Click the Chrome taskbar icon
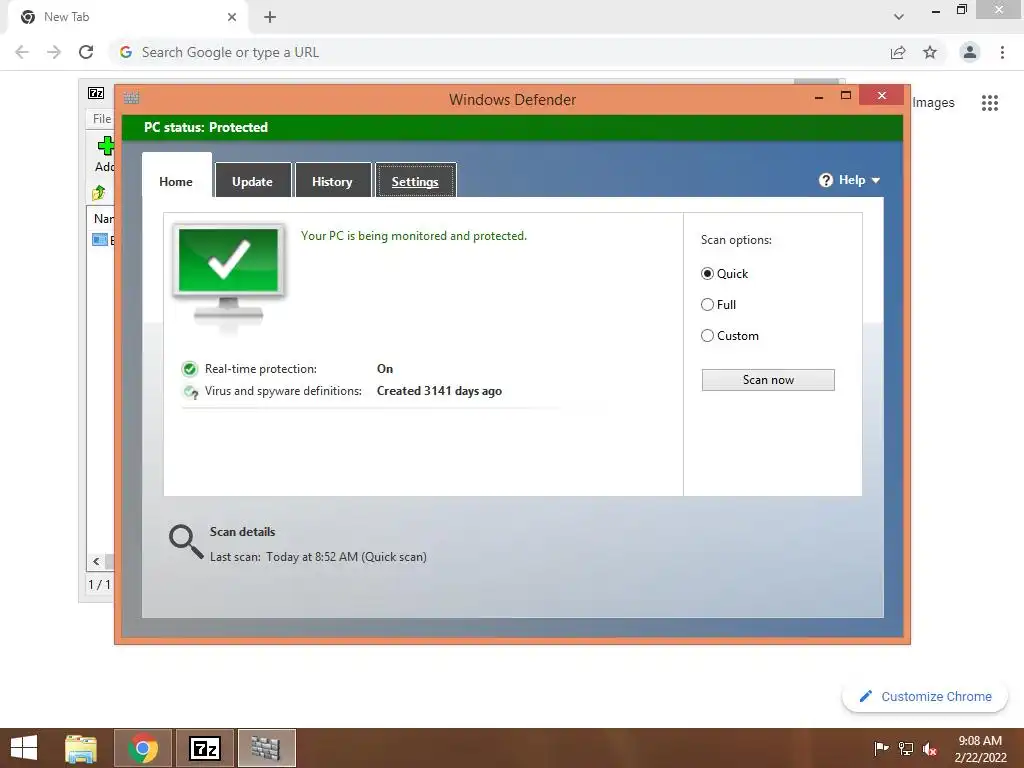Image resolution: width=1024 pixels, height=768 pixels. pyautogui.click(x=143, y=748)
